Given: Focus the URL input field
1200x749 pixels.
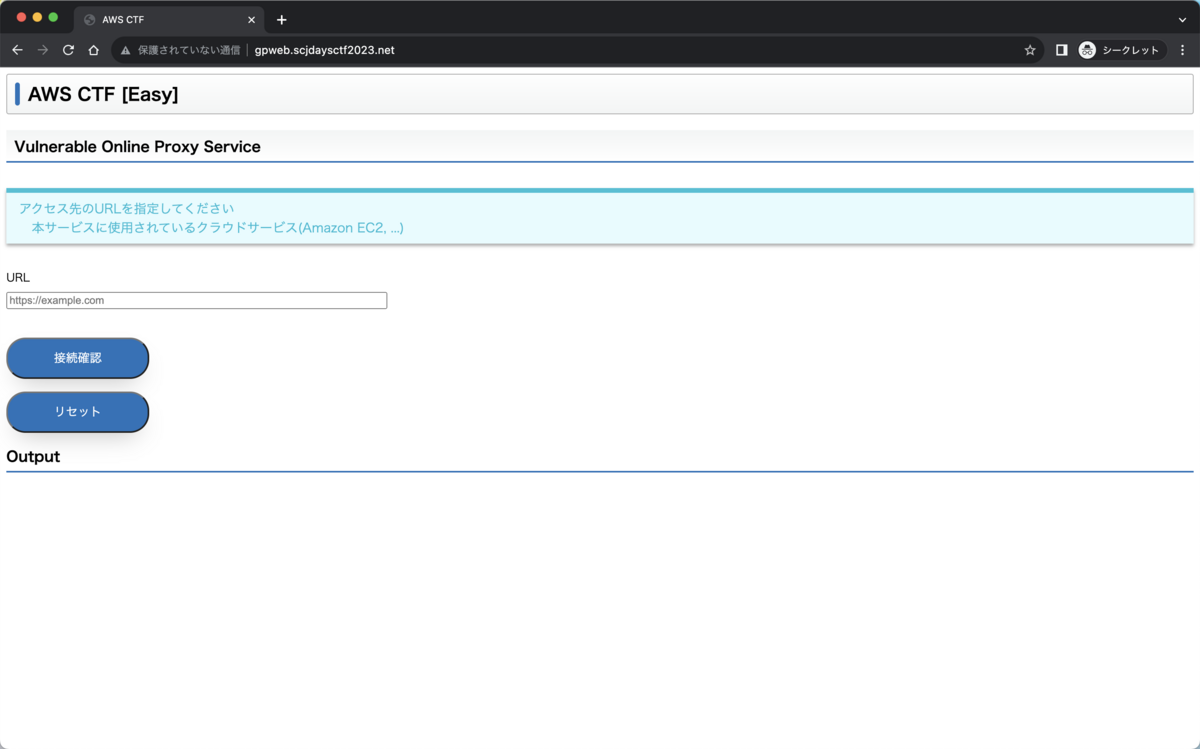Looking at the screenshot, I should 197,300.
